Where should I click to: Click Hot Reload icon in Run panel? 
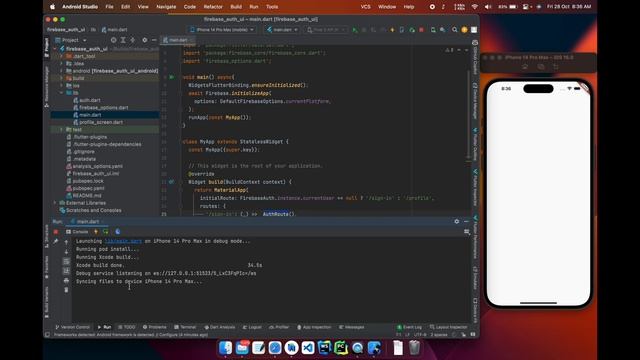96,232
